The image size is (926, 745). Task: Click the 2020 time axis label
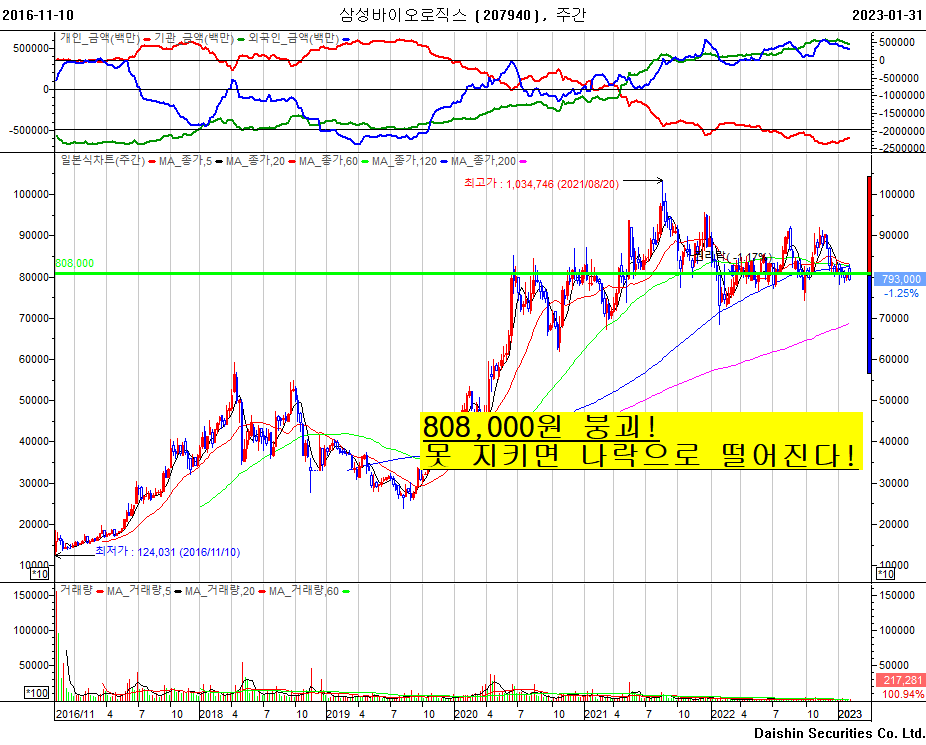click(x=466, y=714)
